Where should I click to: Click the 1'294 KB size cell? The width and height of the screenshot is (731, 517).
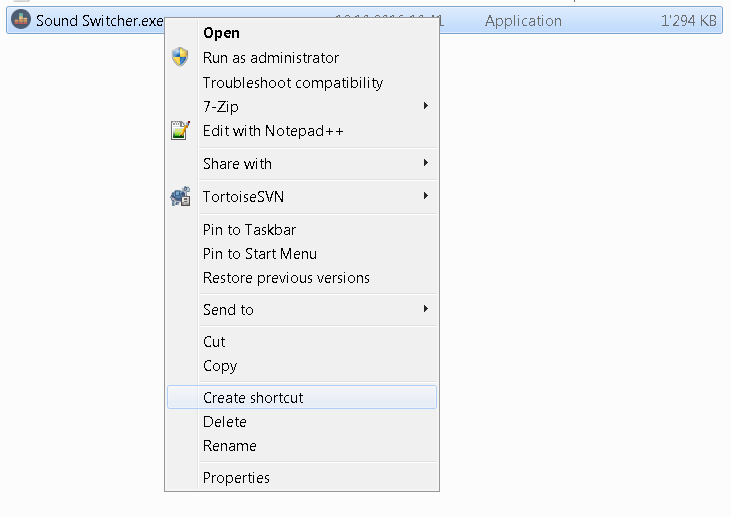(x=689, y=21)
